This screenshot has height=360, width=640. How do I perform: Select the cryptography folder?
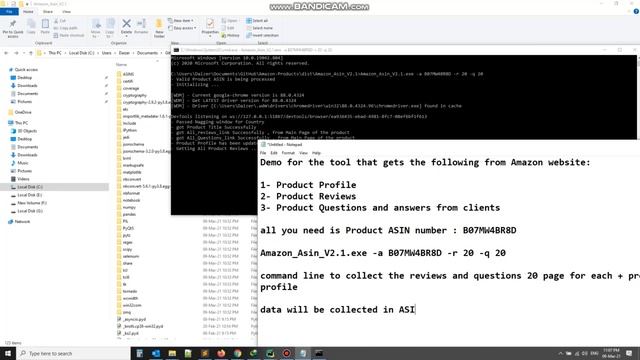pos(134,95)
